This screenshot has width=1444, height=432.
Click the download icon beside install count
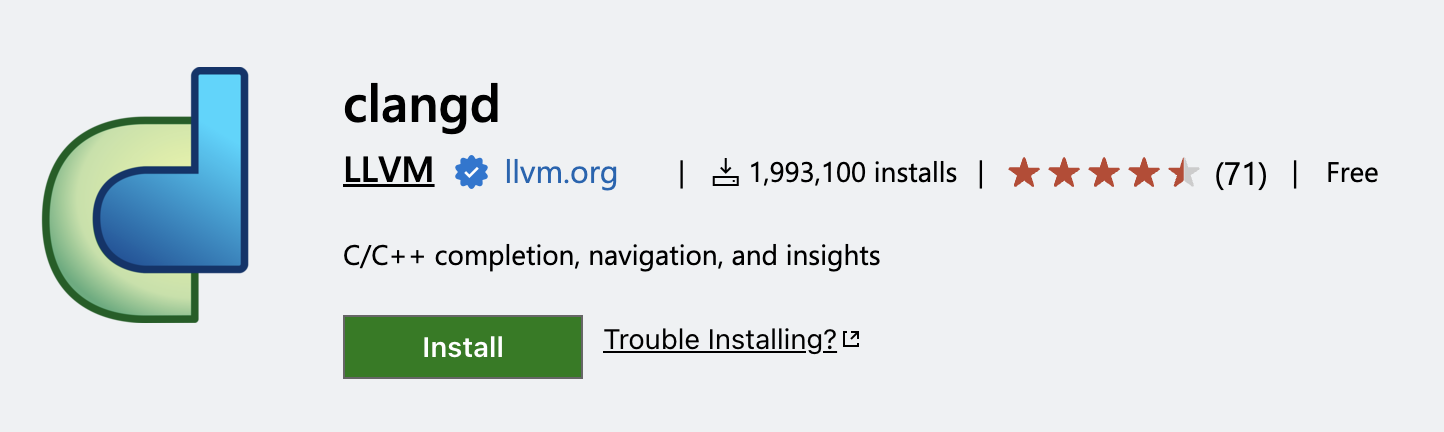[x=725, y=173]
